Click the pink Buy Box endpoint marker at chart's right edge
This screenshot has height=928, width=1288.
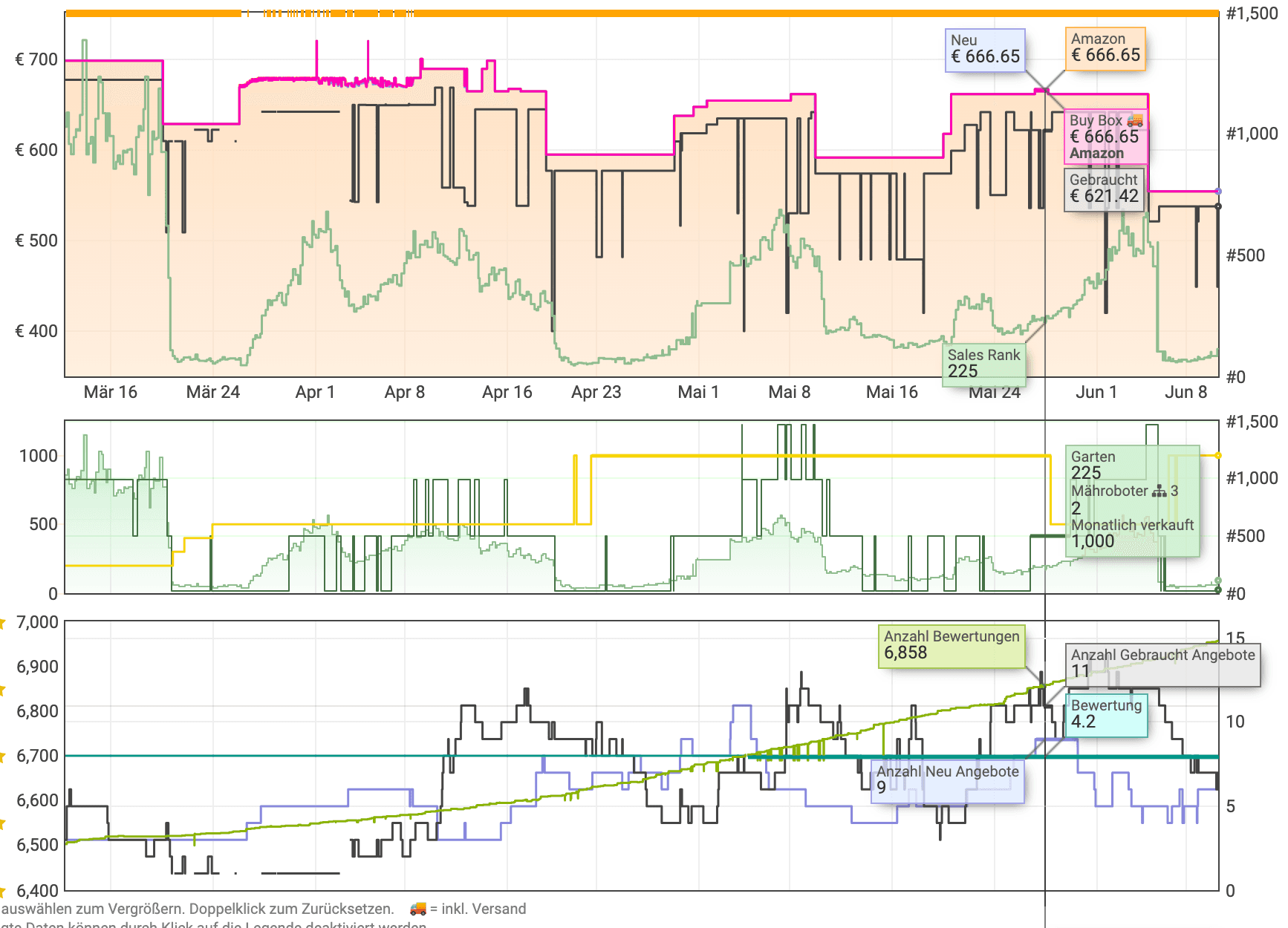pyautogui.click(x=1218, y=192)
